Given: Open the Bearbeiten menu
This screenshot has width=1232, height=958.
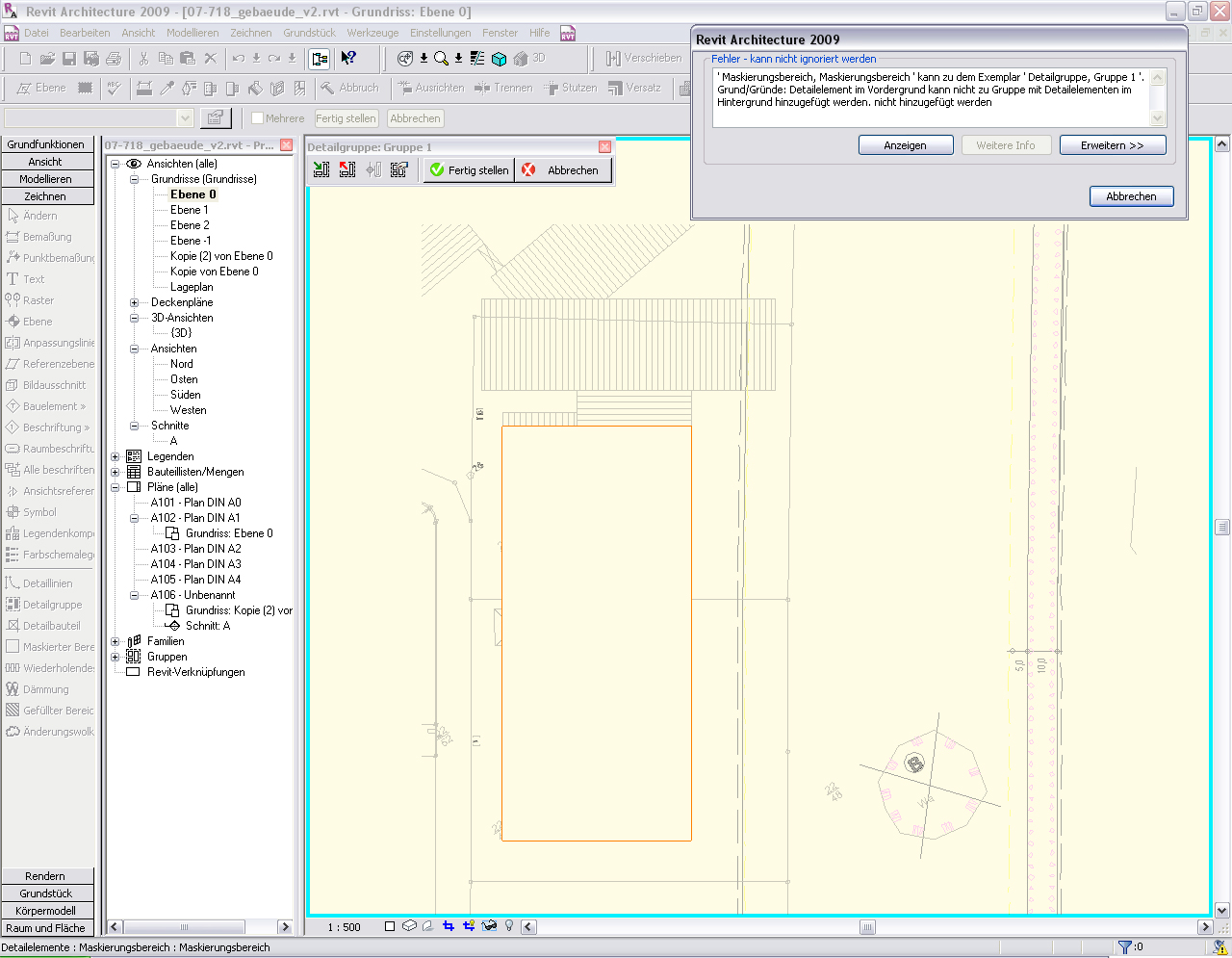Looking at the screenshot, I should tap(85, 33).
